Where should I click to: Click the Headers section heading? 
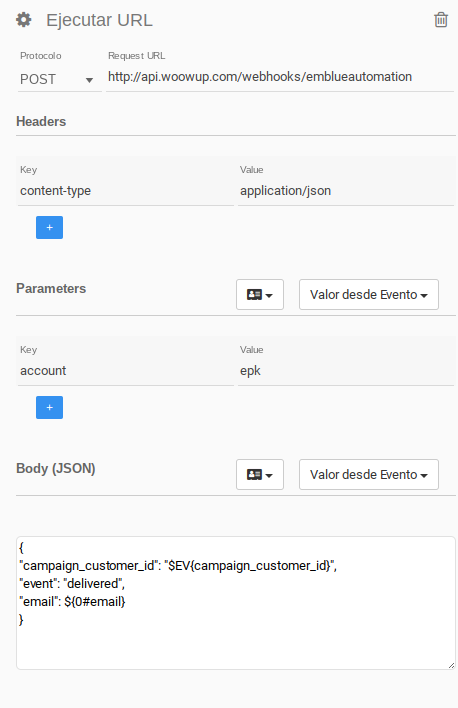click(x=41, y=121)
